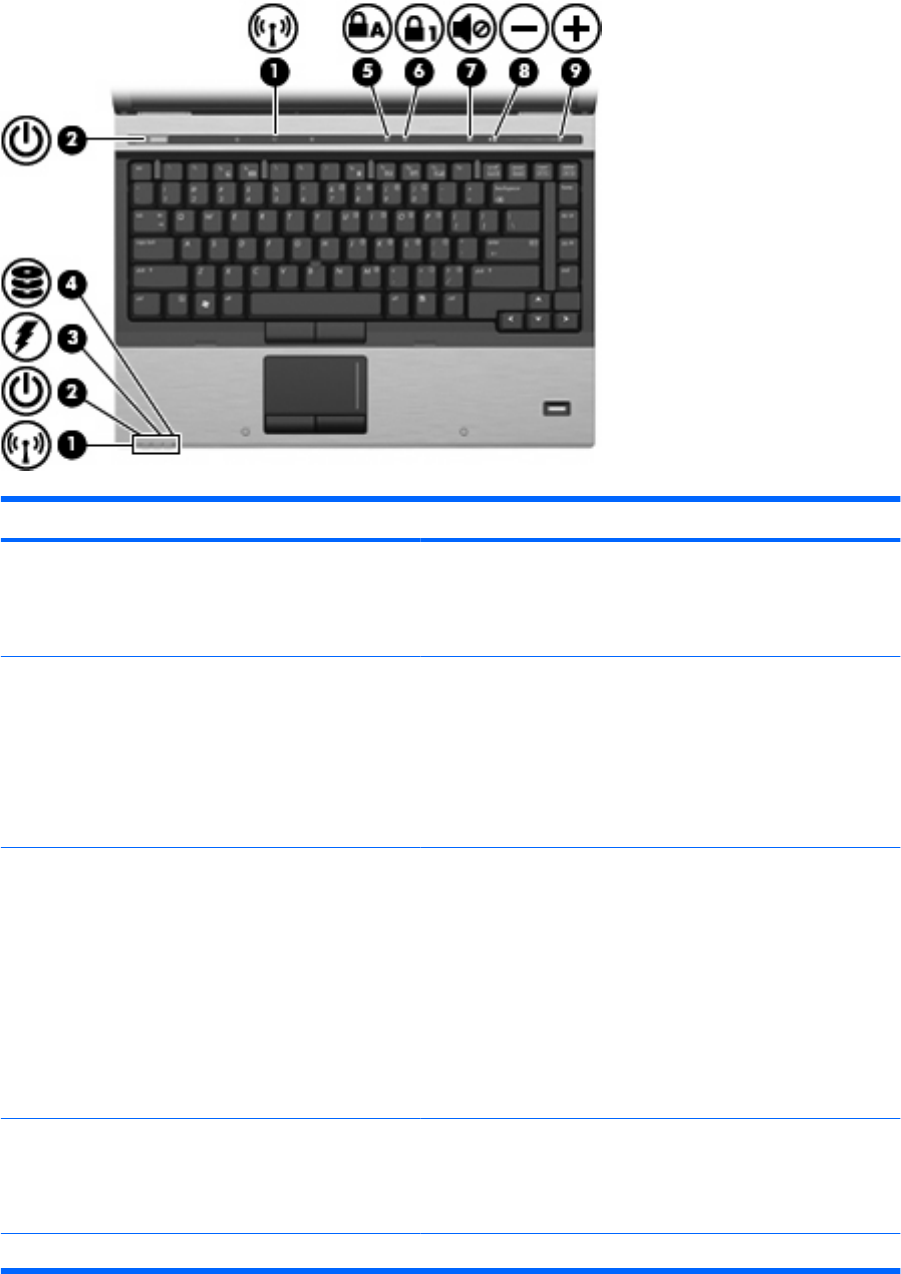Click the wireless icon beside the front lights
The image size is (901, 1274).
click(26, 445)
